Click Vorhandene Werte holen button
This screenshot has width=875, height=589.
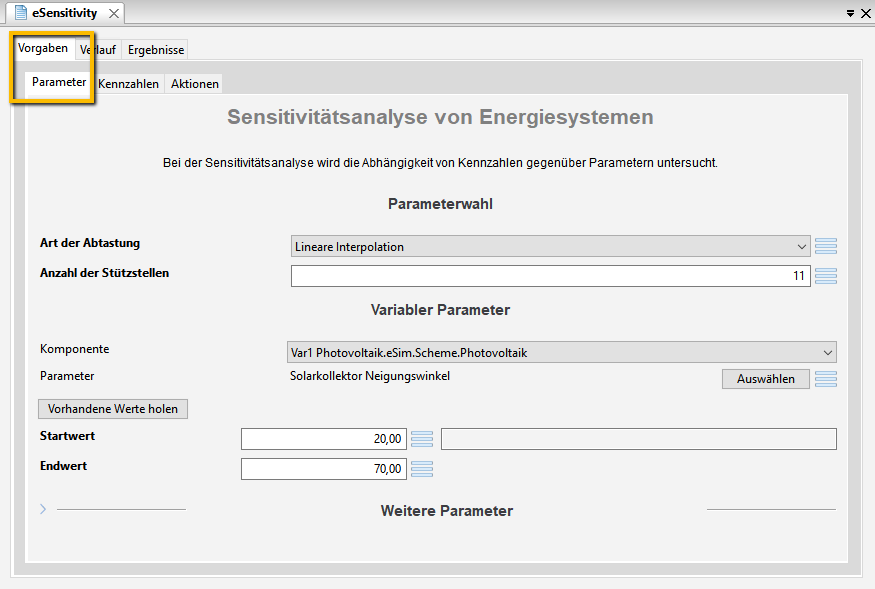[x=113, y=409]
